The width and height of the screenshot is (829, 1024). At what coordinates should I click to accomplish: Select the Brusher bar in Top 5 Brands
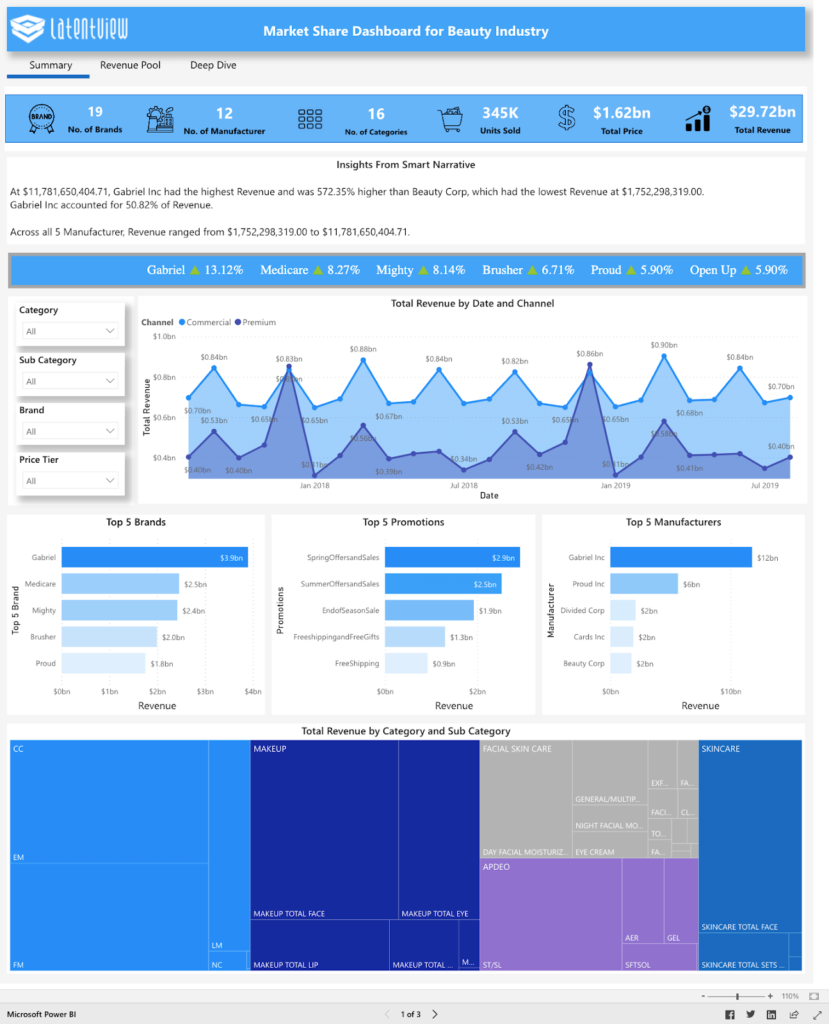110,637
